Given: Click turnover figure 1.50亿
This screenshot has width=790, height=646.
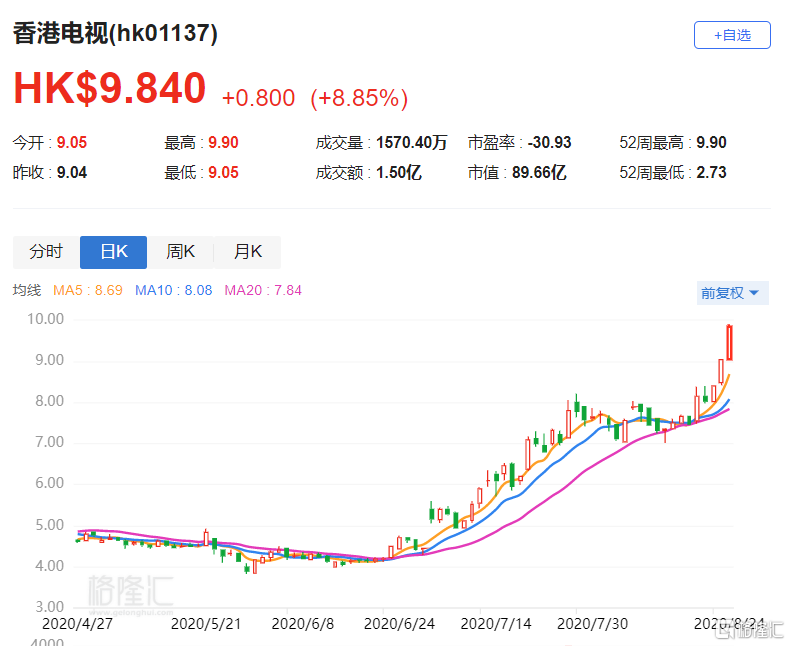Looking at the screenshot, I should pos(399,173).
